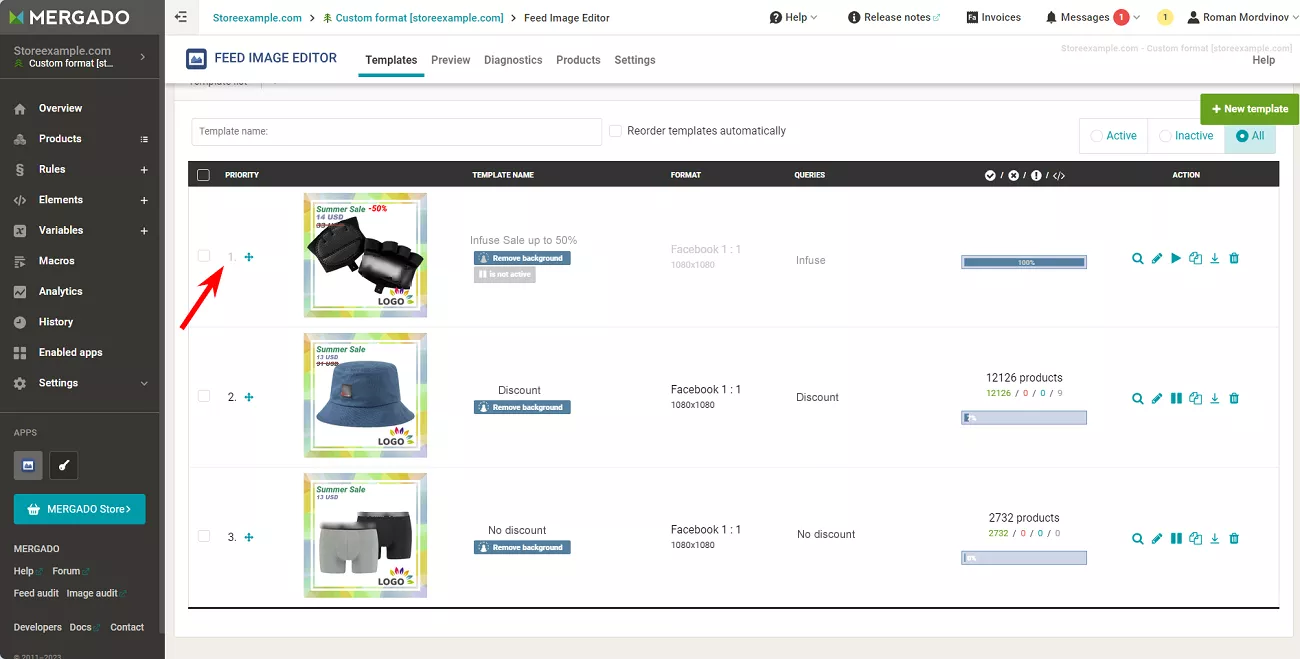Select the All templates filter
The image size is (1300, 659).
tap(1250, 136)
